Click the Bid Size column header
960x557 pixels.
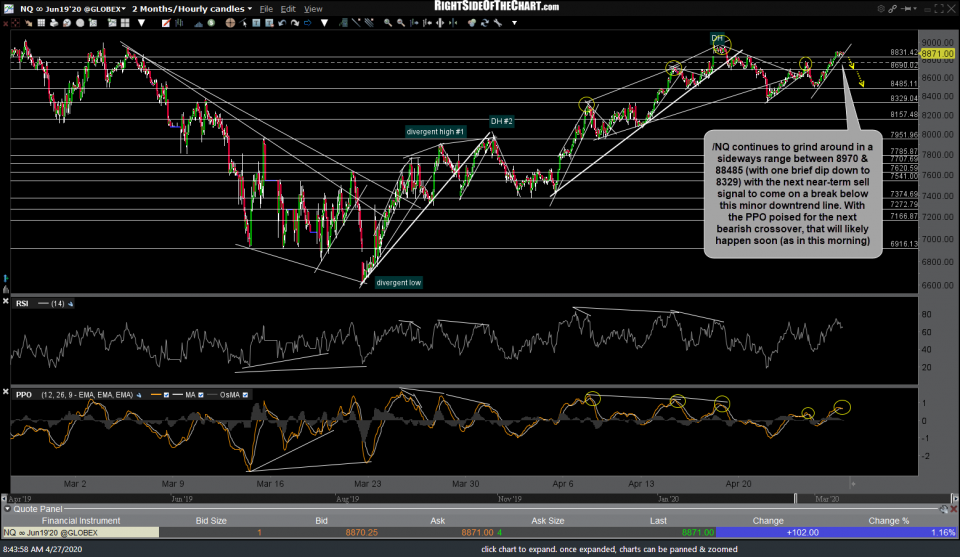click(x=211, y=520)
